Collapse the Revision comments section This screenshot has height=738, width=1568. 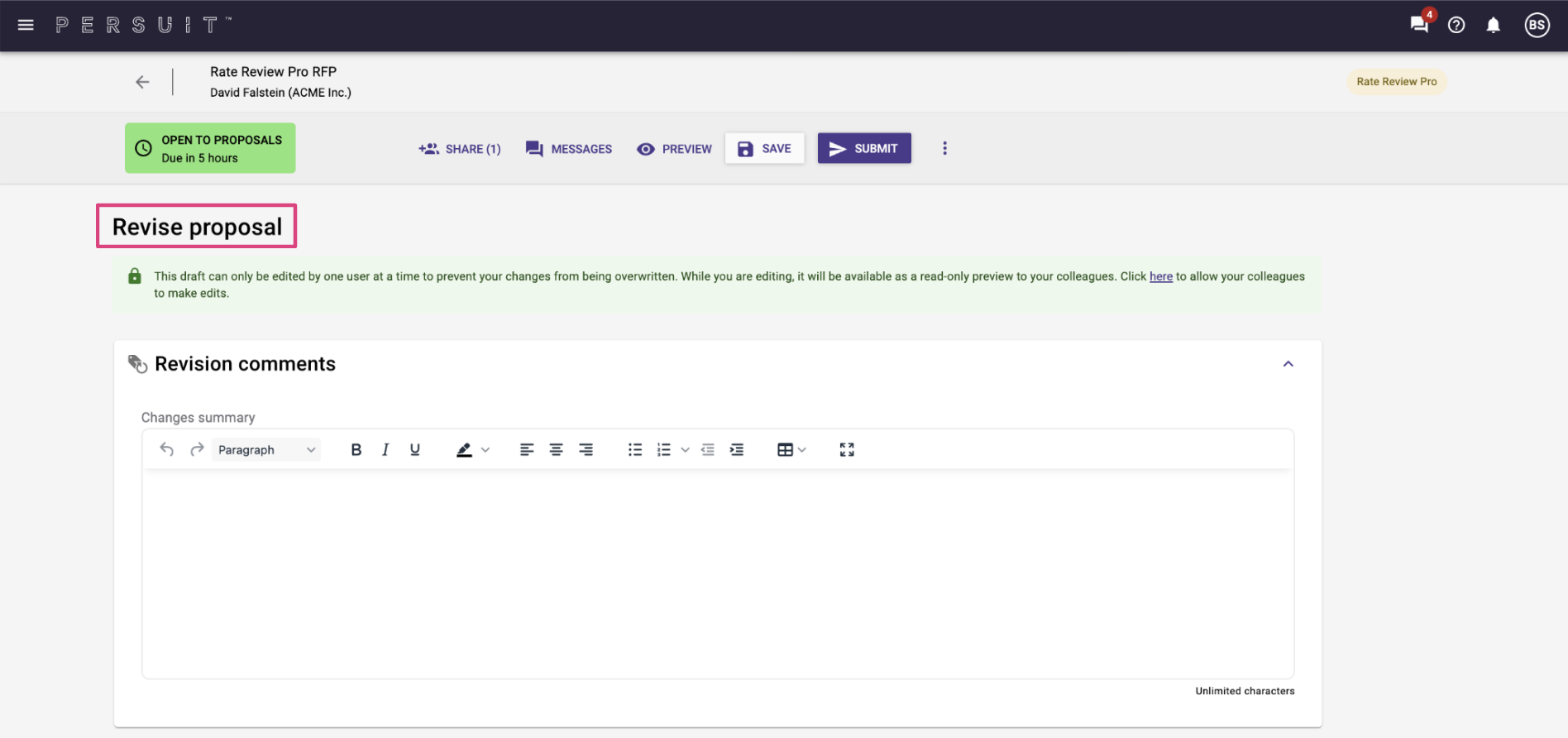[1288, 364]
